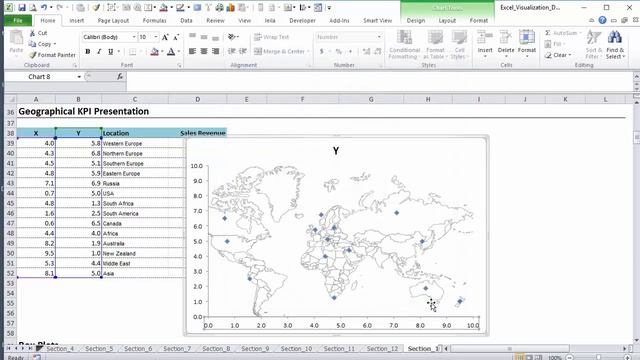Click the Help question mark icon
Image resolution: width=640 pixels, height=360 pixels.
602,20
